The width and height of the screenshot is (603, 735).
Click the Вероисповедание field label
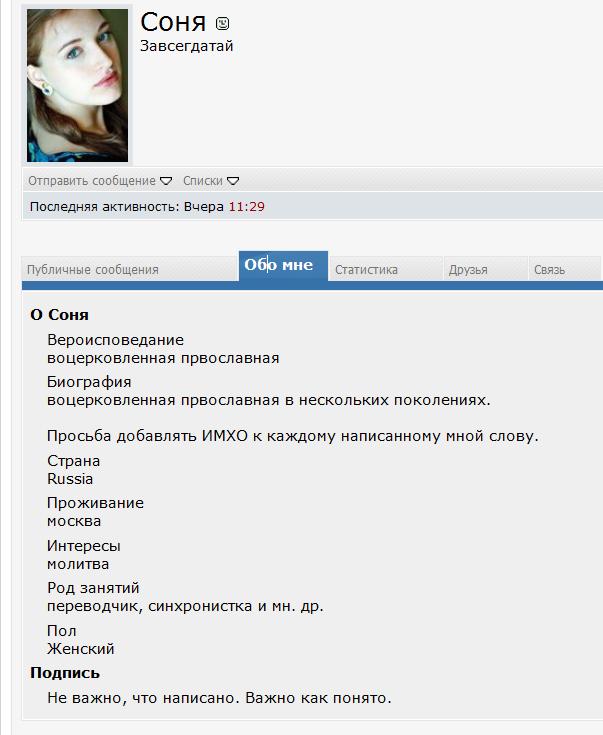point(115,340)
